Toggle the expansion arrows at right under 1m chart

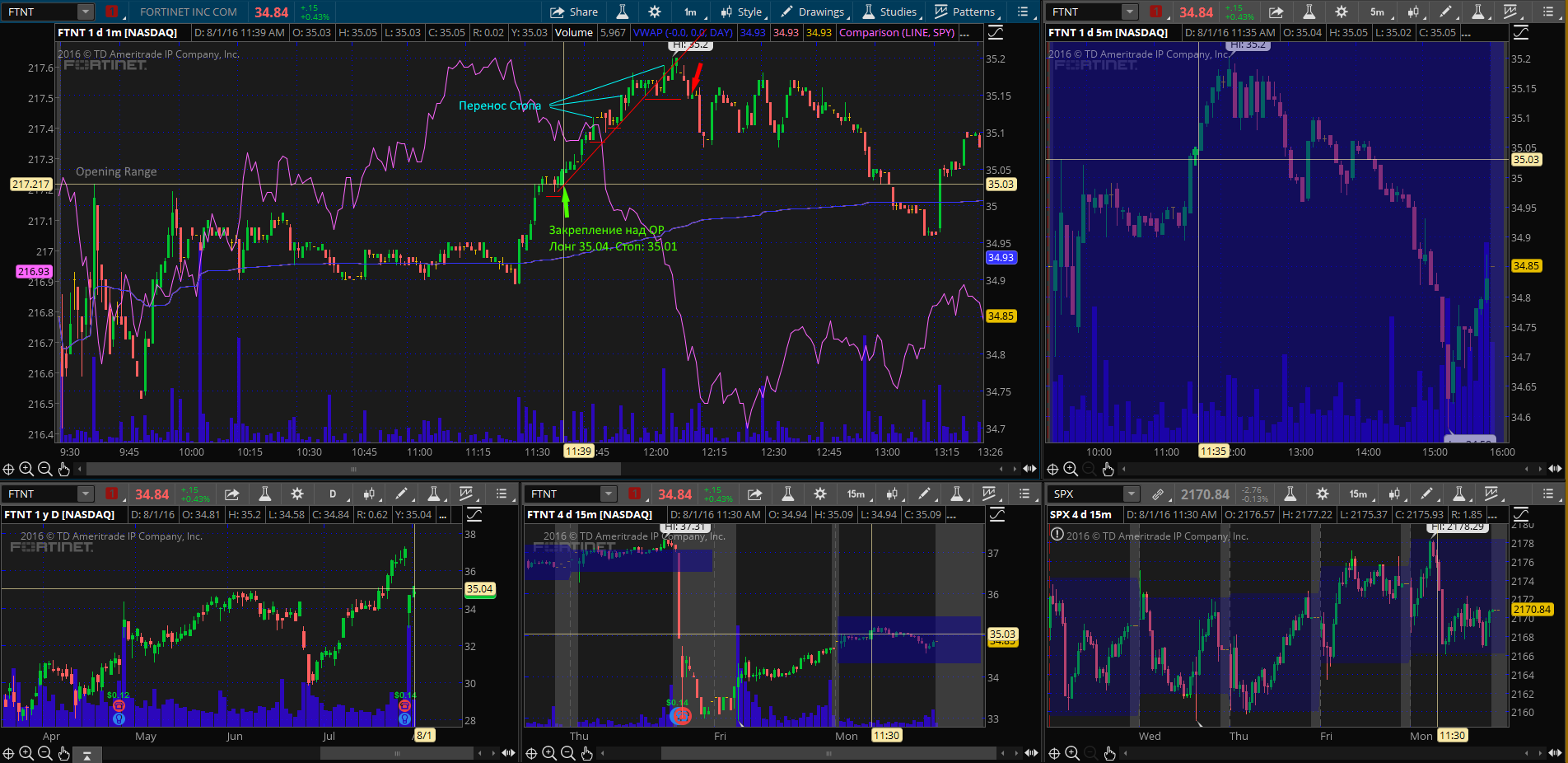[x=1029, y=469]
